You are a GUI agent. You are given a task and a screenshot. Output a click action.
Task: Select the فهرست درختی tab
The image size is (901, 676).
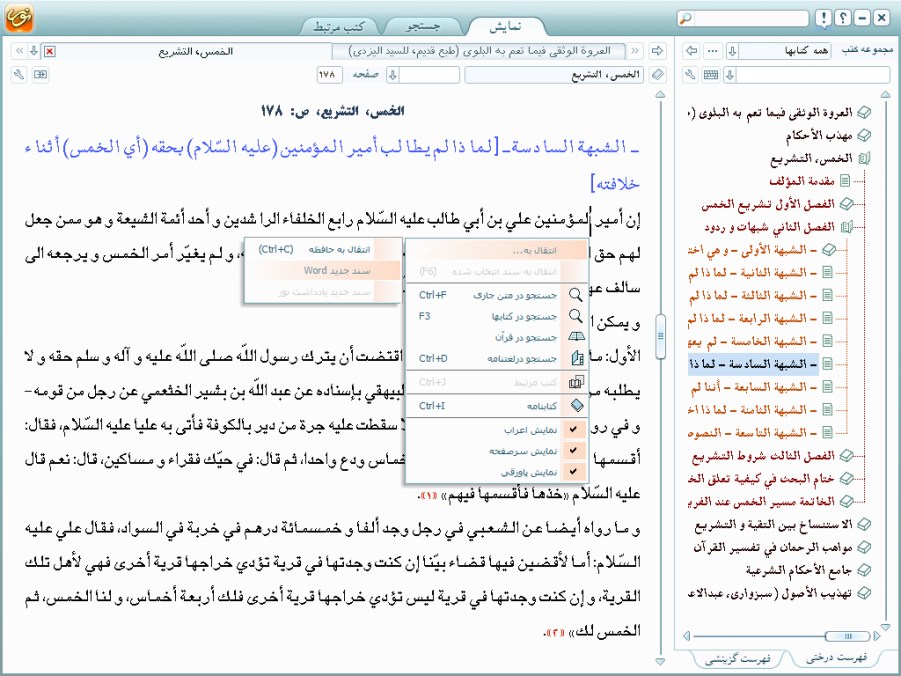point(836,658)
